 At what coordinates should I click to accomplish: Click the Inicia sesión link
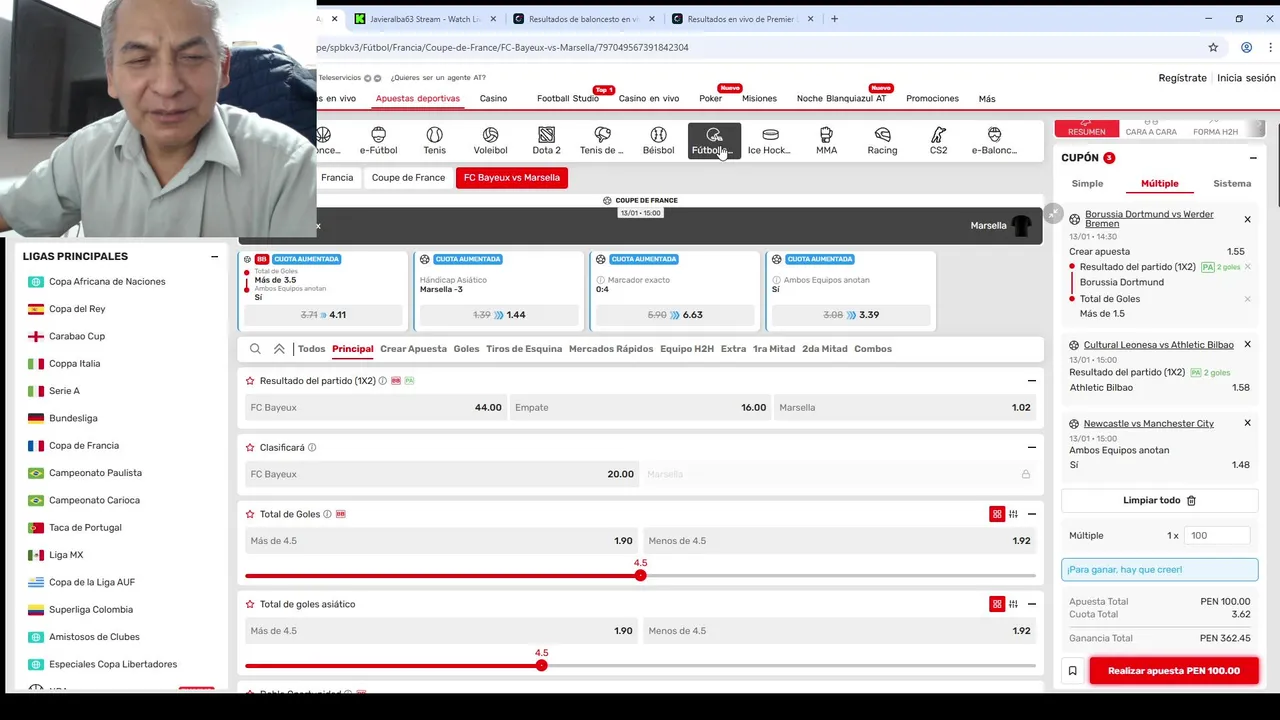[1246, 78]
